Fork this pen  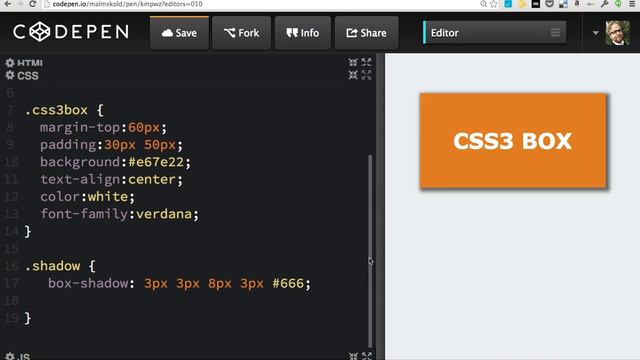[x=242, y=33]
